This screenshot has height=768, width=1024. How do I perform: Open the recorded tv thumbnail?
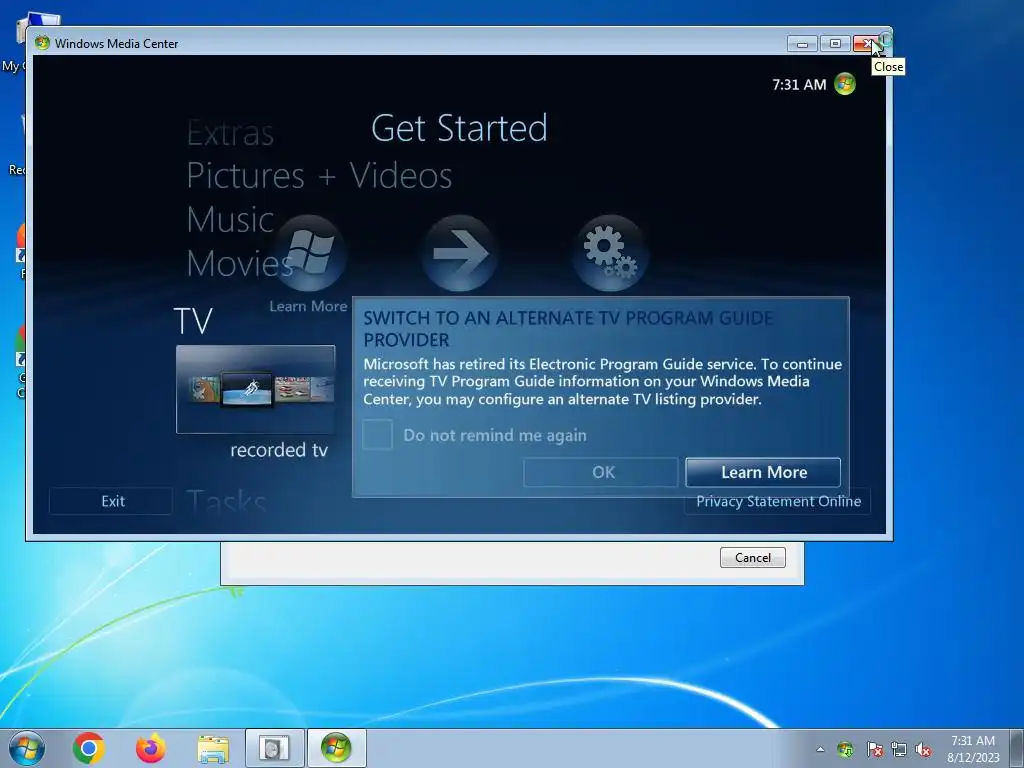(x=256, y=389)
